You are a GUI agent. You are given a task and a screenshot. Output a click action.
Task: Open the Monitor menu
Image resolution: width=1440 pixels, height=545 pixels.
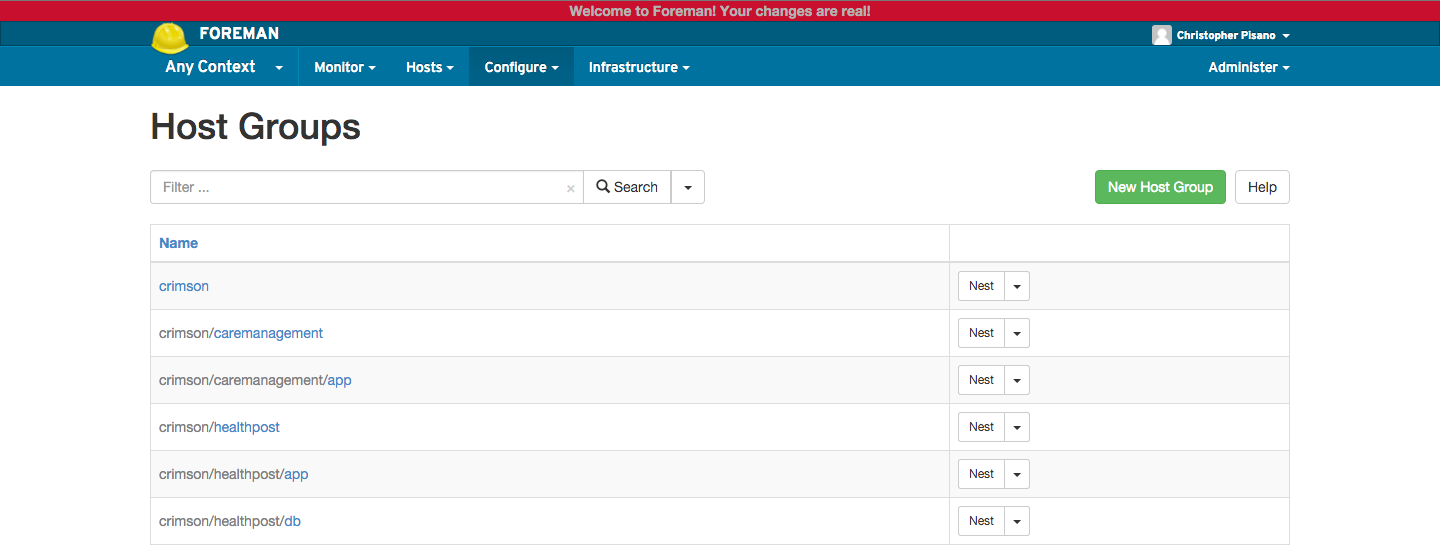point(344,67)
